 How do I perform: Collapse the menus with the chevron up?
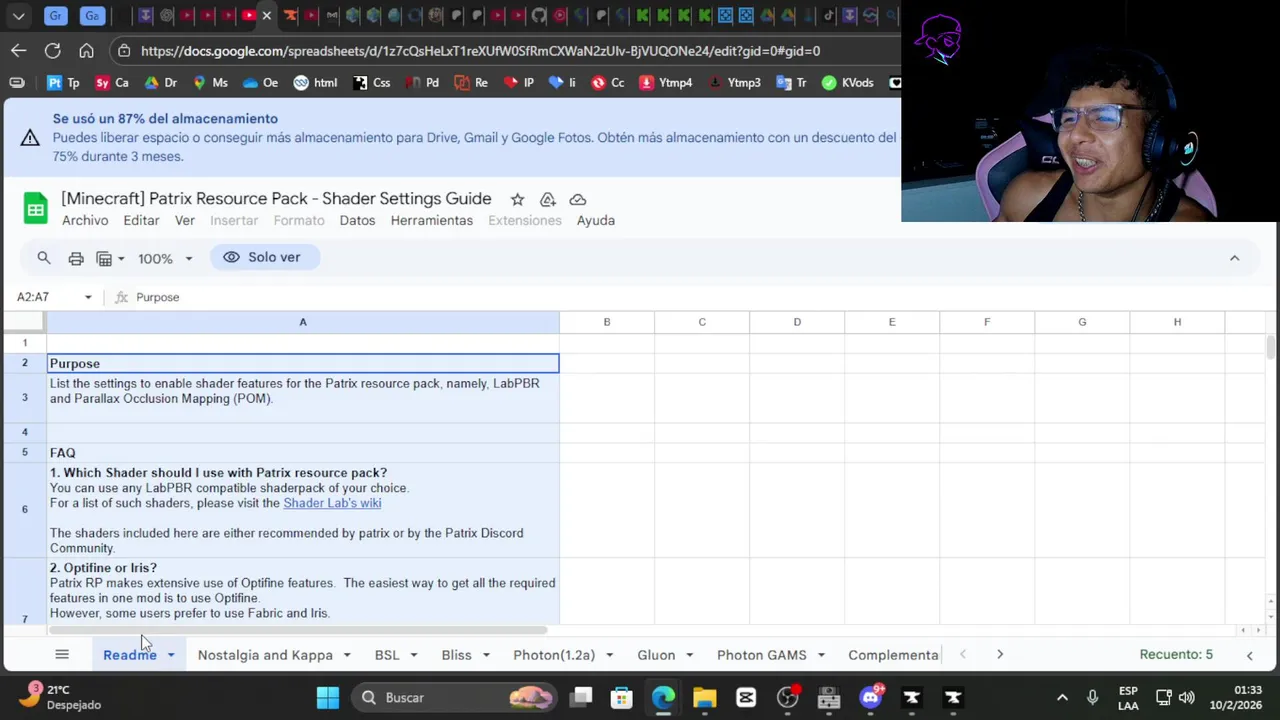[1234, 258]
